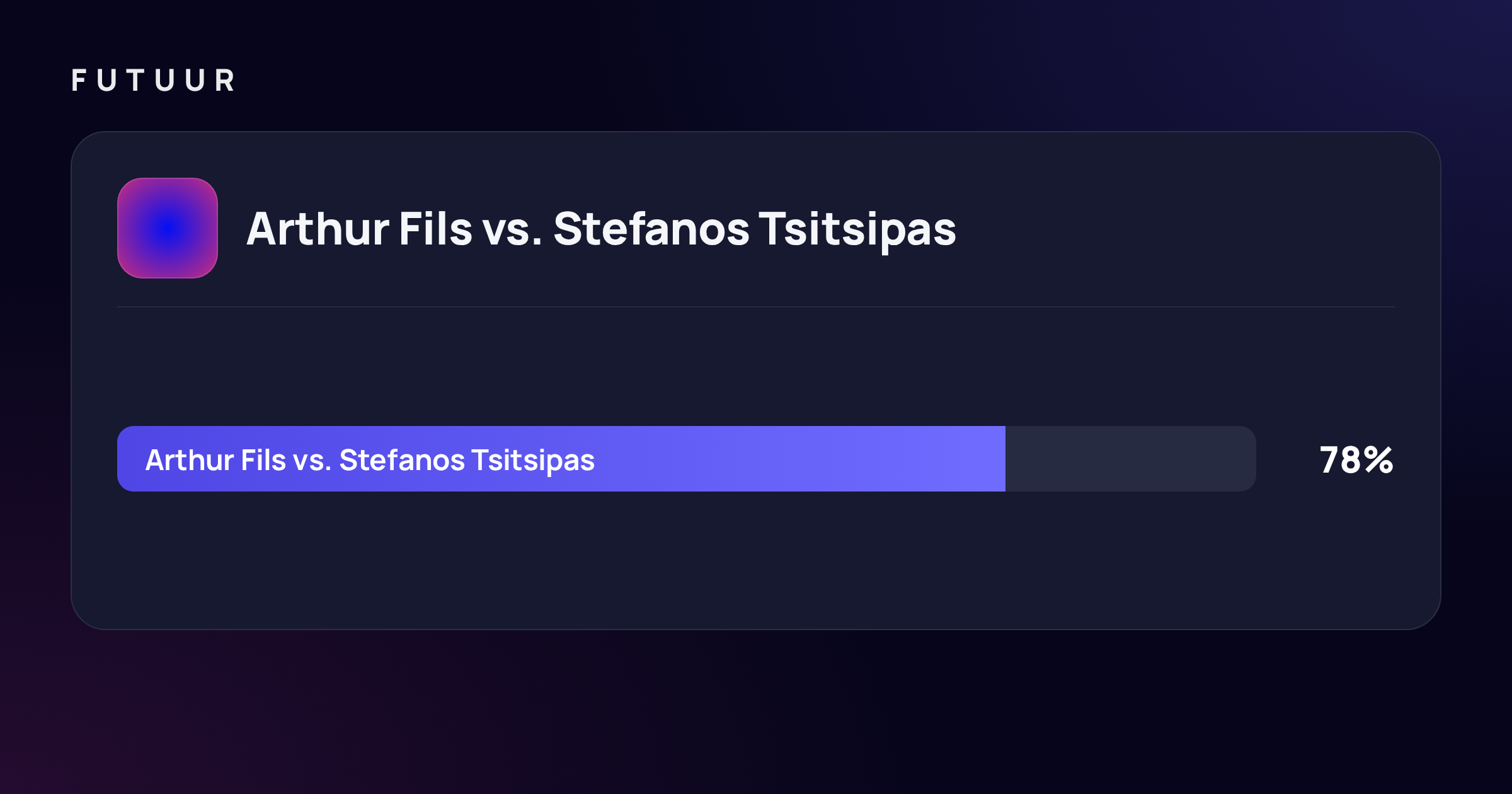Click 'vs.' in the large heading

512,231
